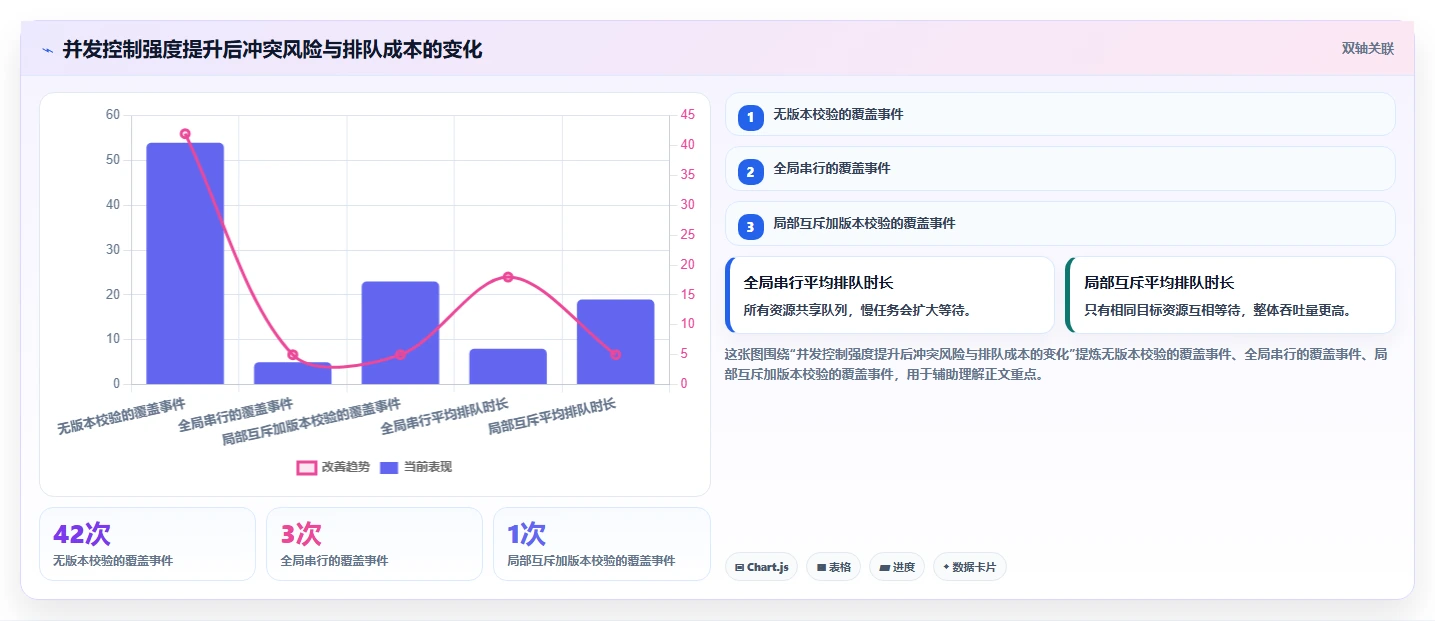
Task: Click the x-axis label 全局串行平均排队时长
Action: tap(445, 416)
